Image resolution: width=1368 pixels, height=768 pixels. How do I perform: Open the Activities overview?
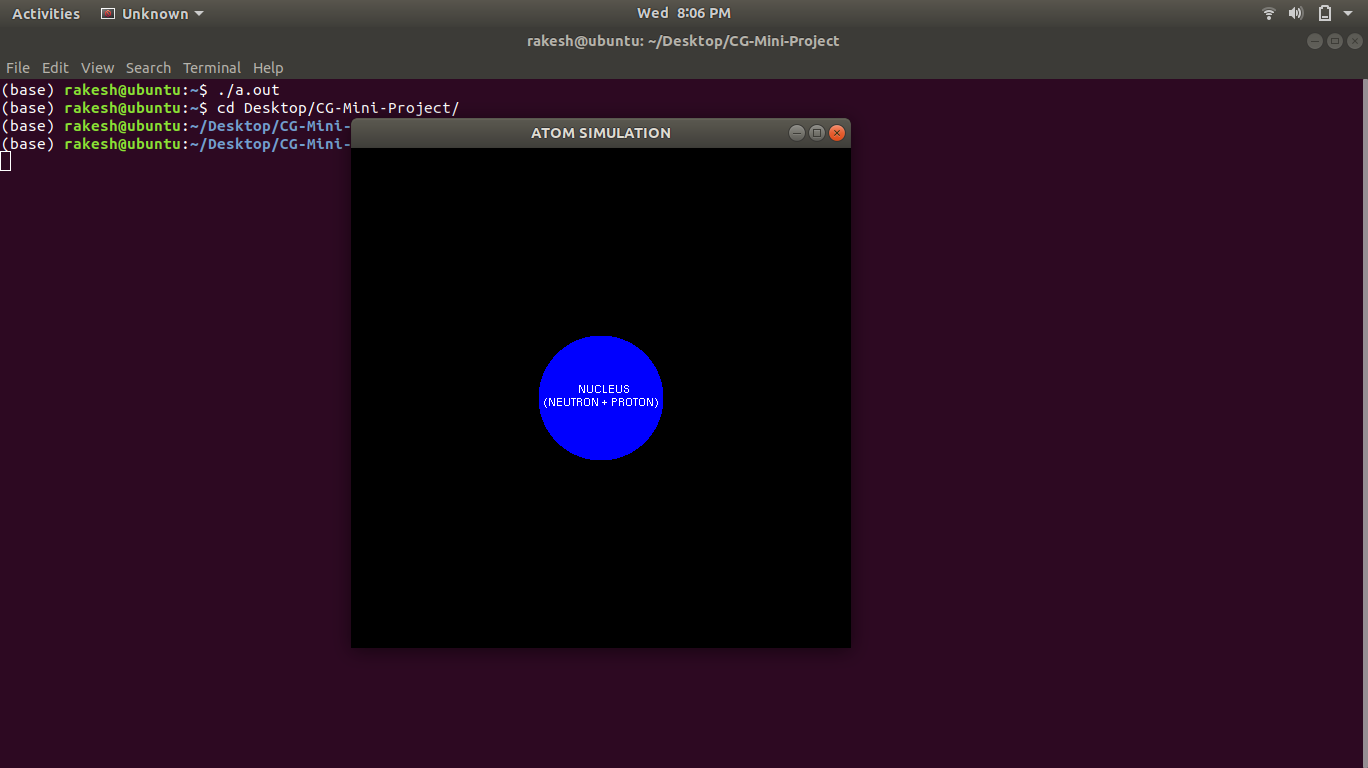pyautogui.click(x=46, y=13)
